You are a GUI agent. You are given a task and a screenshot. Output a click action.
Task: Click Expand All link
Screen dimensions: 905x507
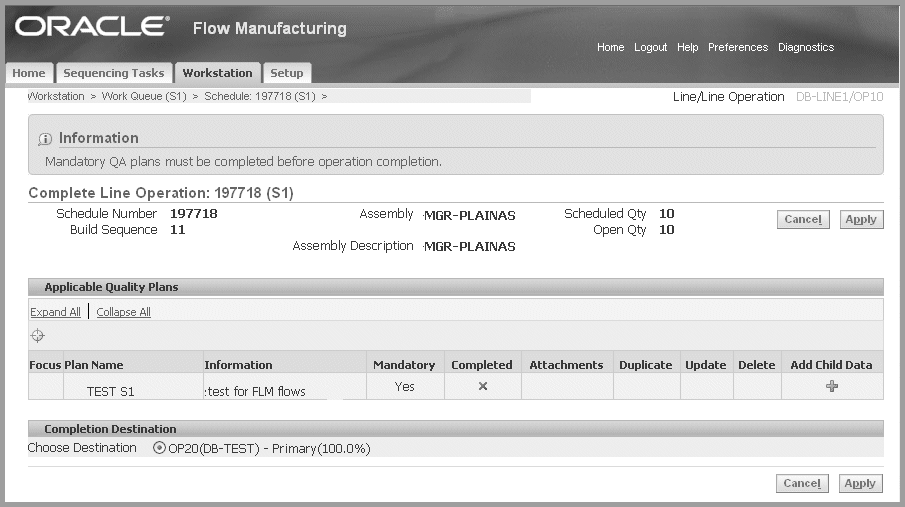click(55, 312)
